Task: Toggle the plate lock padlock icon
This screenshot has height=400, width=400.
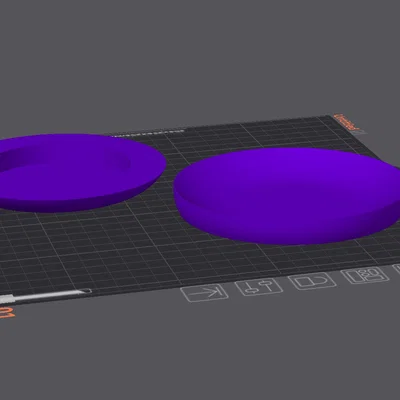Action: 312,281
